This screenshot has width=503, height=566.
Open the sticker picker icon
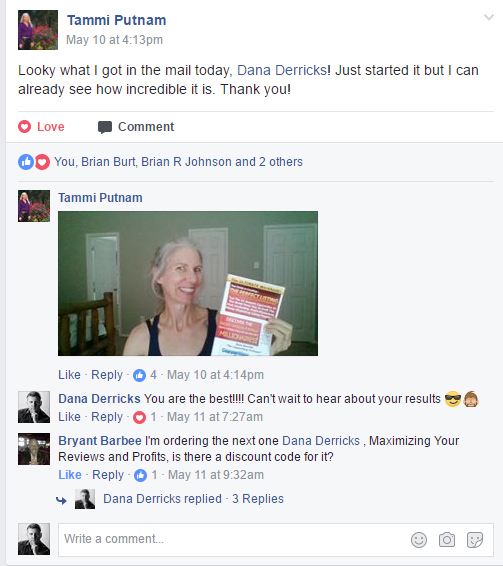(x=475, y=540)
